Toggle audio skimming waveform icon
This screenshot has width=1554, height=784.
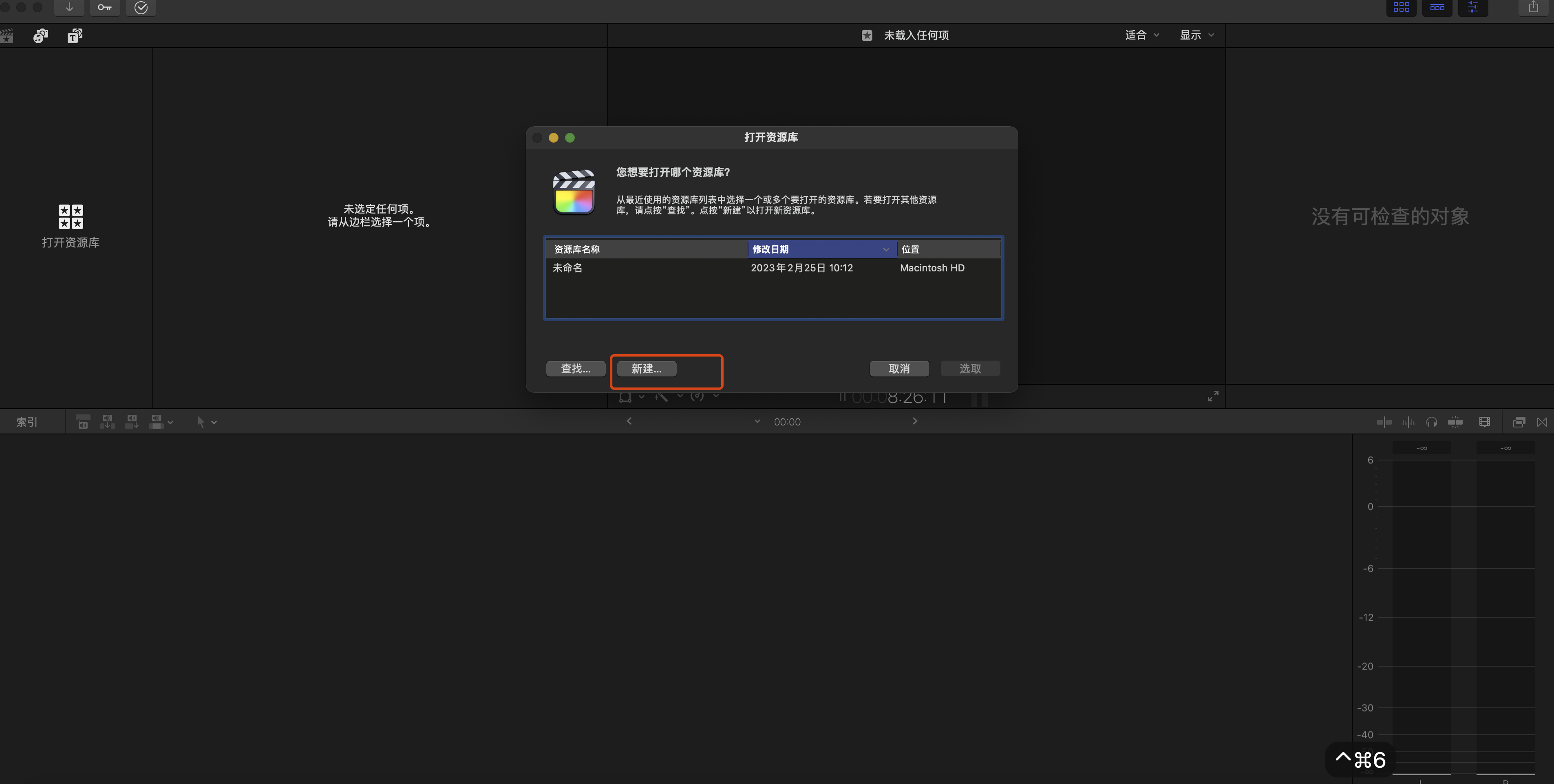pyautogui.click(x=1408, y=422)
